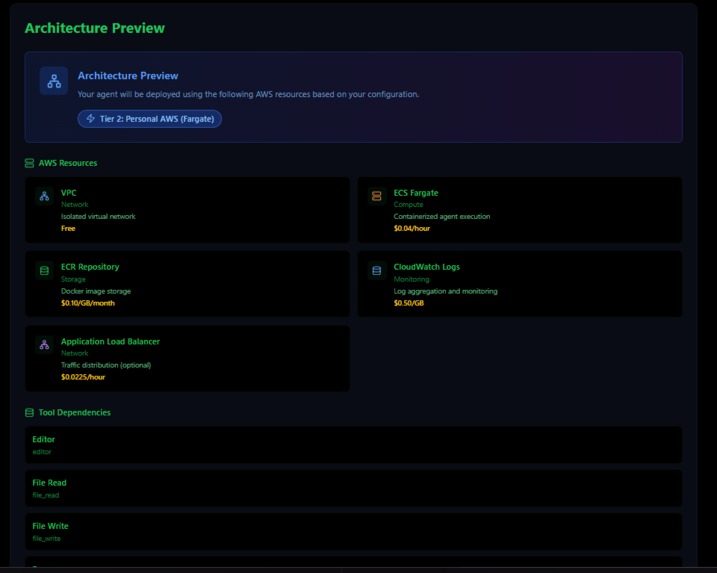Click 'Isolated virtual network' description
Screen dimensions: 717x573
coord(98,216)
